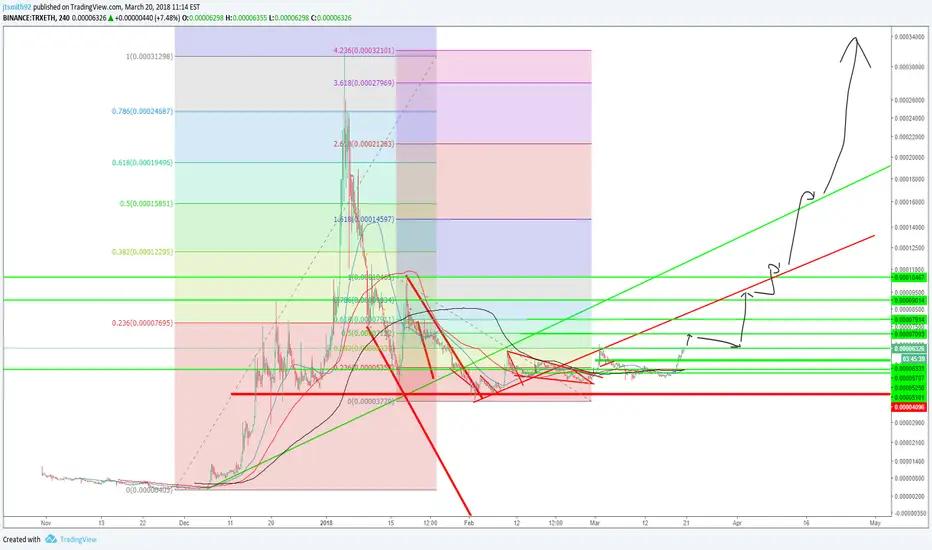Open the jtsmith92 author profile link
Screen dimensions: 932x550
(17, 7)
